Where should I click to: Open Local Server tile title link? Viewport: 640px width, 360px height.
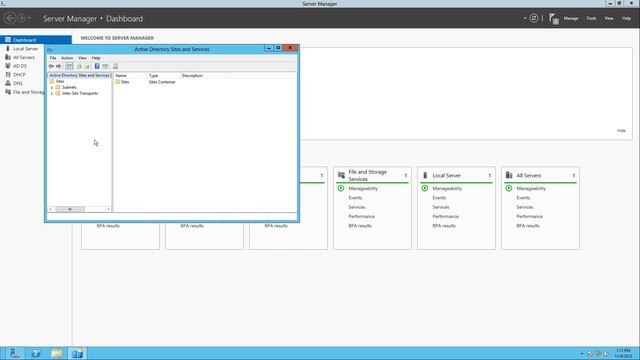[447, 176]
